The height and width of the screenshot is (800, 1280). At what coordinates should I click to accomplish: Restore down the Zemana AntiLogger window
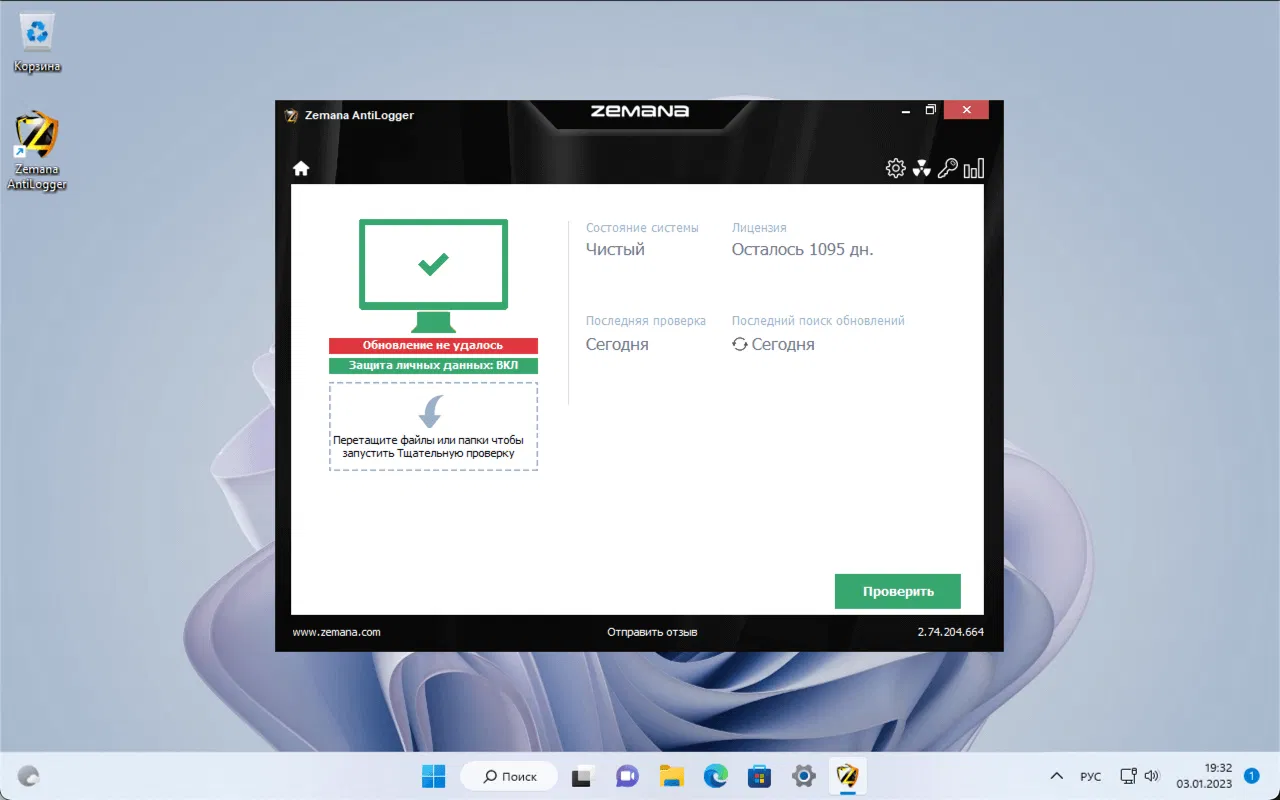click(931, 110)
